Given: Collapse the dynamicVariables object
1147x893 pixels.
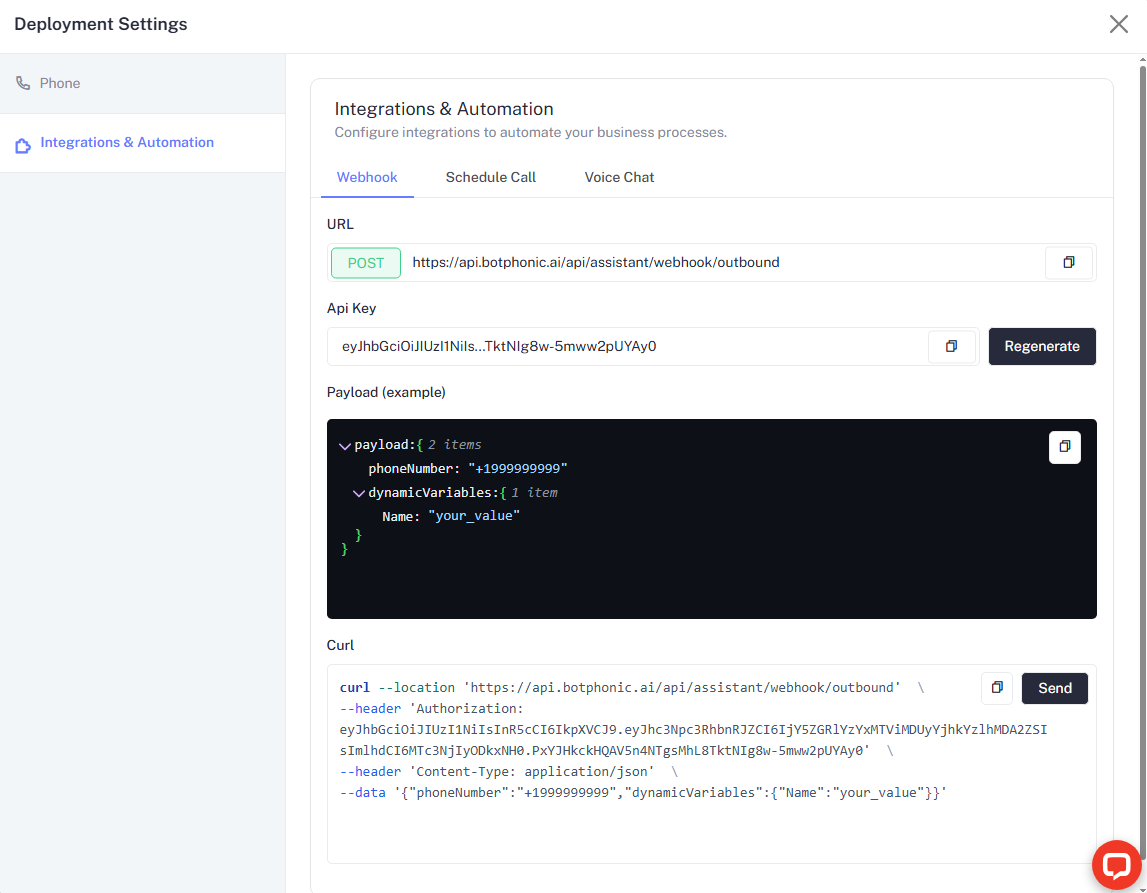Looking at the screenshot, I should 359,492.
